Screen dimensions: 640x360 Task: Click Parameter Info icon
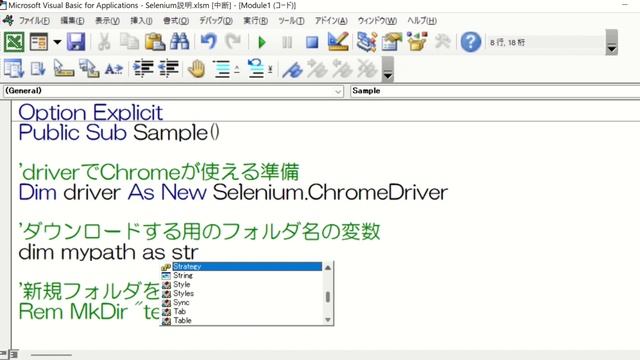pos(89,69)
